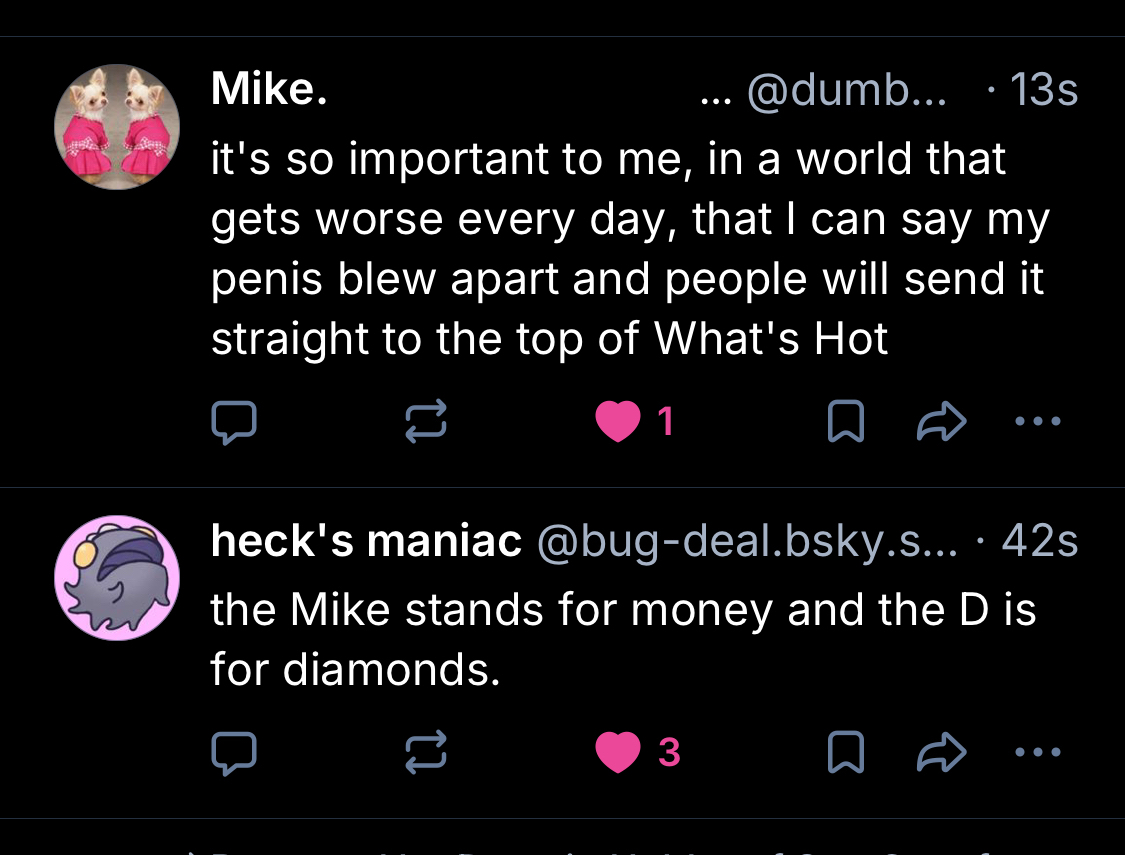Repost Mike's post
Screen dimensions: 1125x855
click(x=426, y=424)
